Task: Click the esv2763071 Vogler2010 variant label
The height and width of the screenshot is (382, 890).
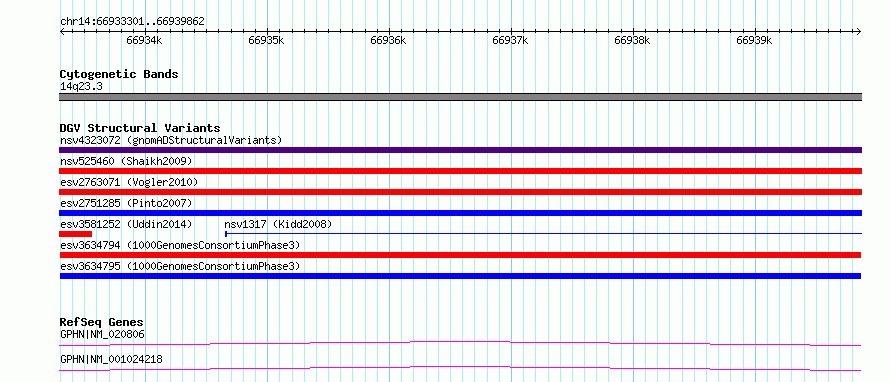Action: pyautogui.click(x=129, y=182)
